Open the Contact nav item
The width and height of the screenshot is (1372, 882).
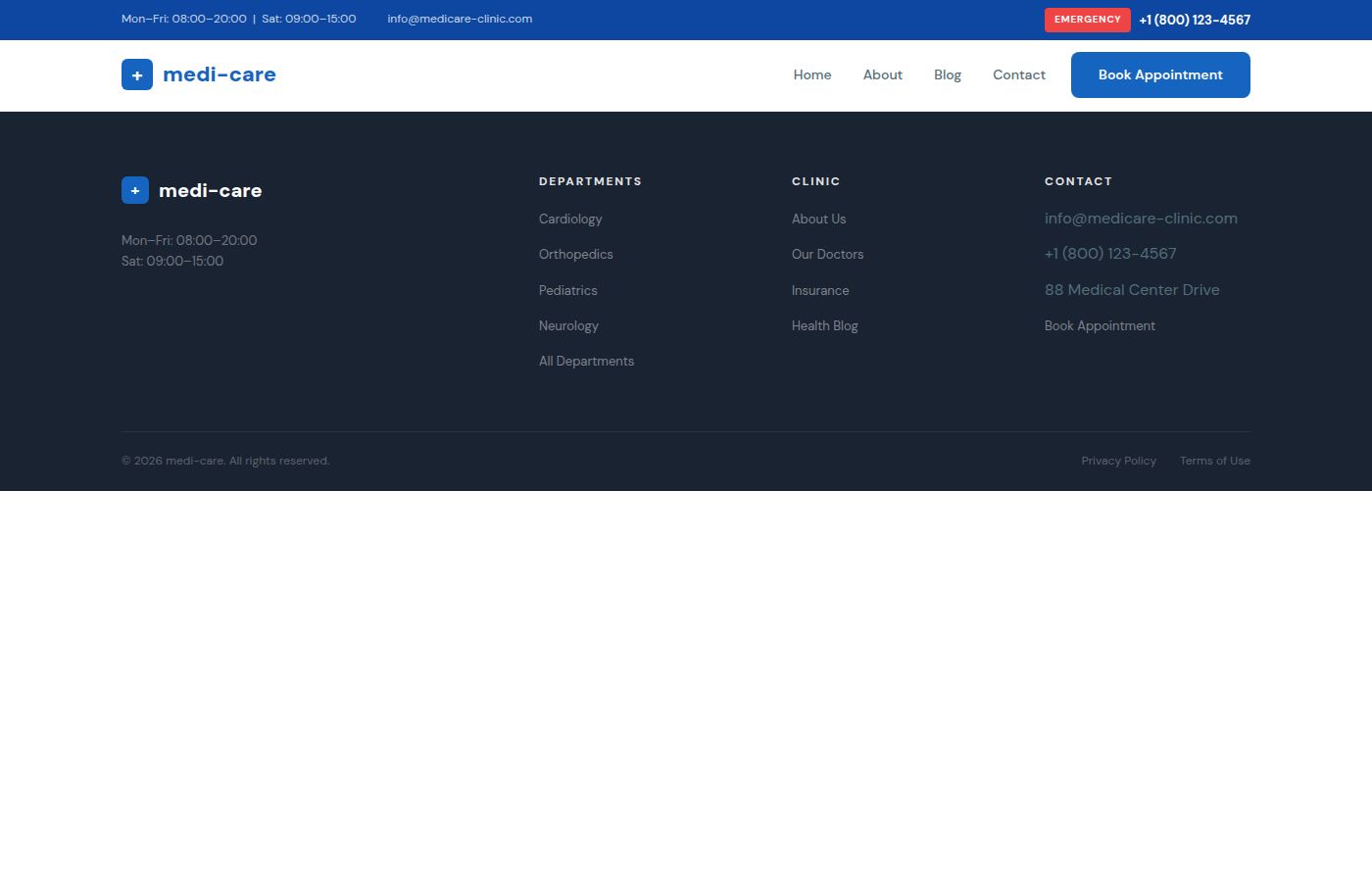click(1019, 74)
